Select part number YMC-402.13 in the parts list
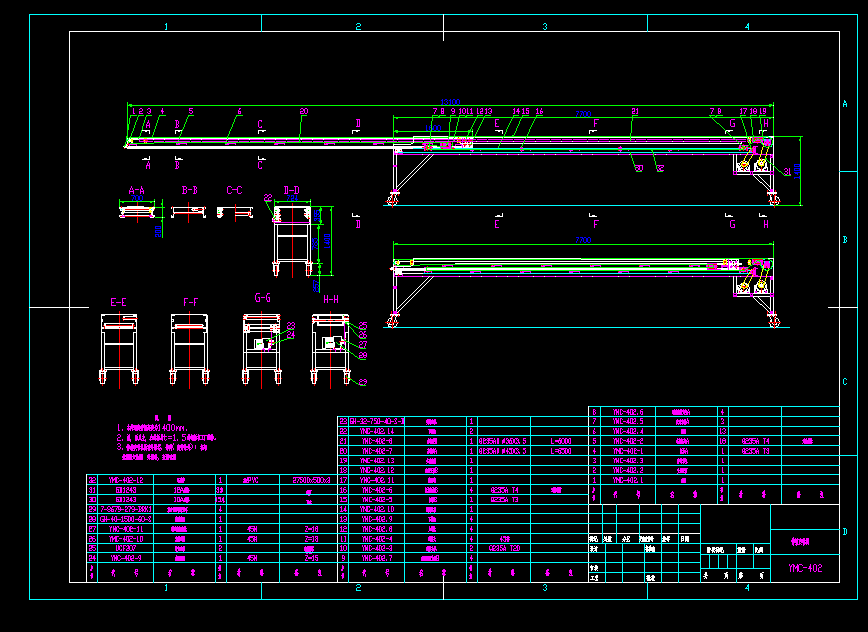 [x=377, y=460]
